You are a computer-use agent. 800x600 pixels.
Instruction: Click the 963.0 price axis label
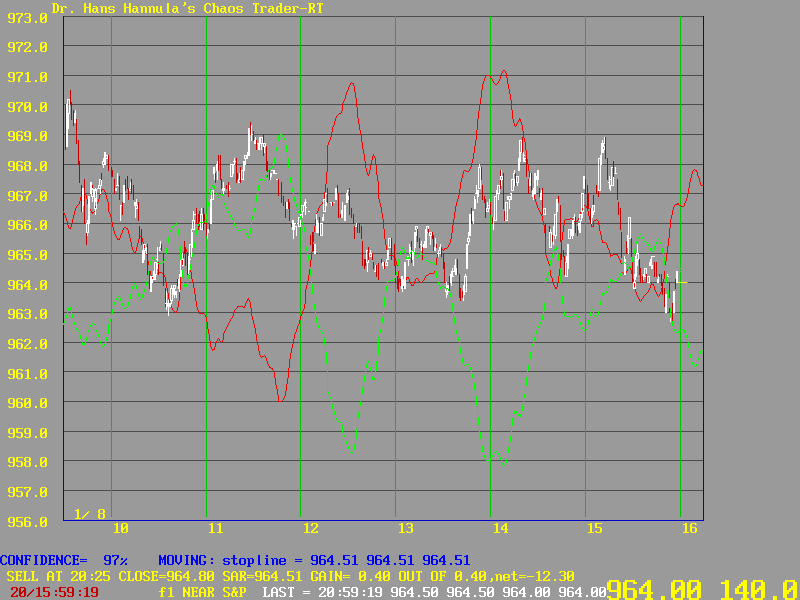click(27, 314)
